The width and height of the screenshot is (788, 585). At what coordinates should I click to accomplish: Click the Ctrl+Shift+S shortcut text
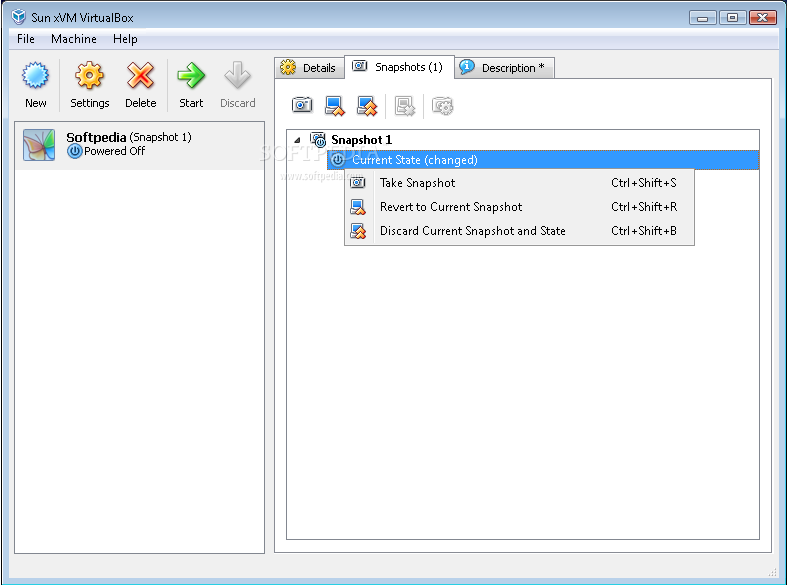click(644, 182)
